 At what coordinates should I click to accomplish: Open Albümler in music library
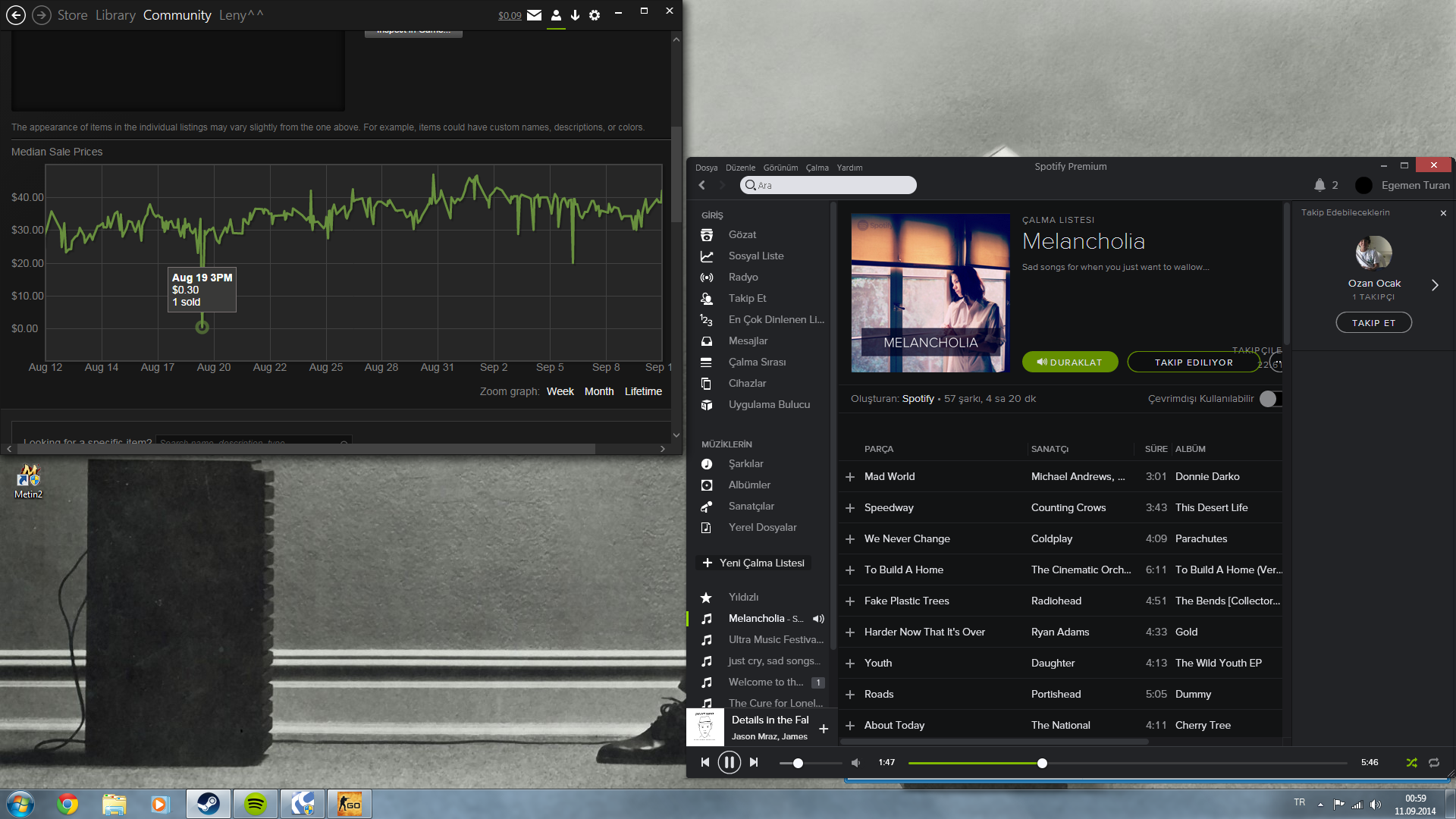[749, 485]
